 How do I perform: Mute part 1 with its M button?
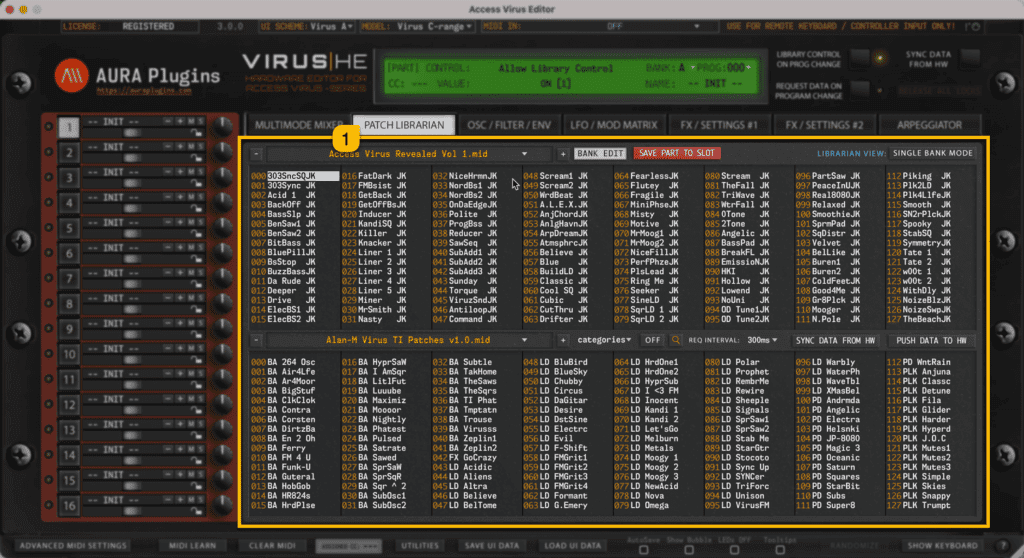coord(191,122)
